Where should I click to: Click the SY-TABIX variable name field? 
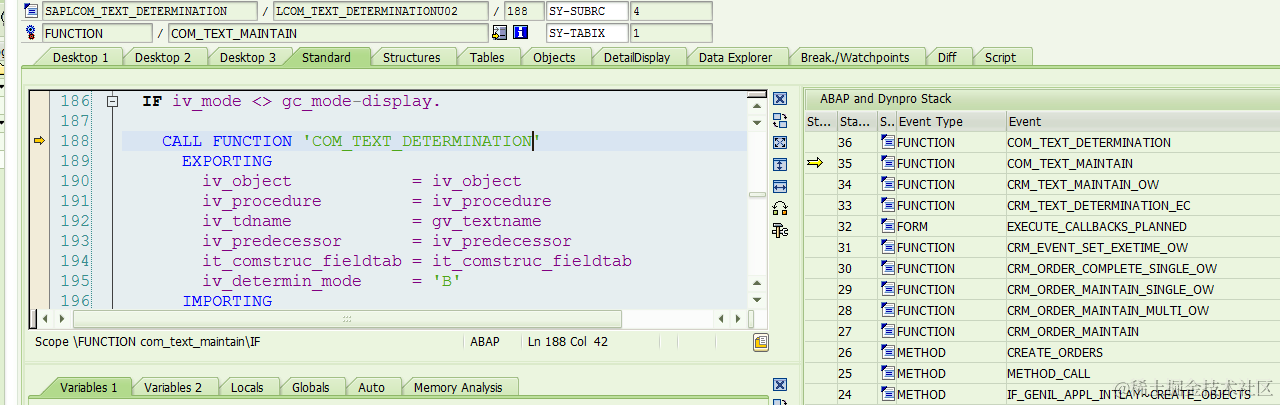pos(587,33)
